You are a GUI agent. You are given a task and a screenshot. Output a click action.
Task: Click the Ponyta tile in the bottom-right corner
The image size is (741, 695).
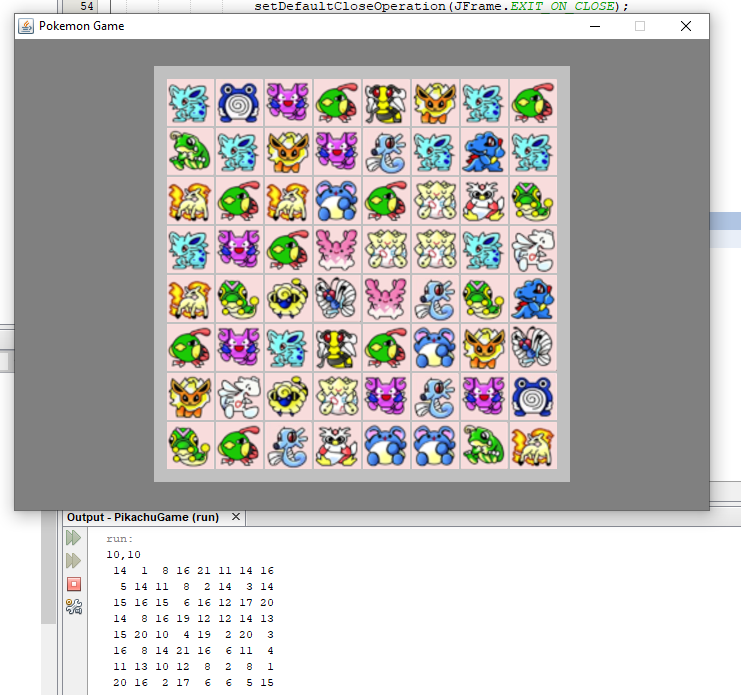(x=533, y=446)
